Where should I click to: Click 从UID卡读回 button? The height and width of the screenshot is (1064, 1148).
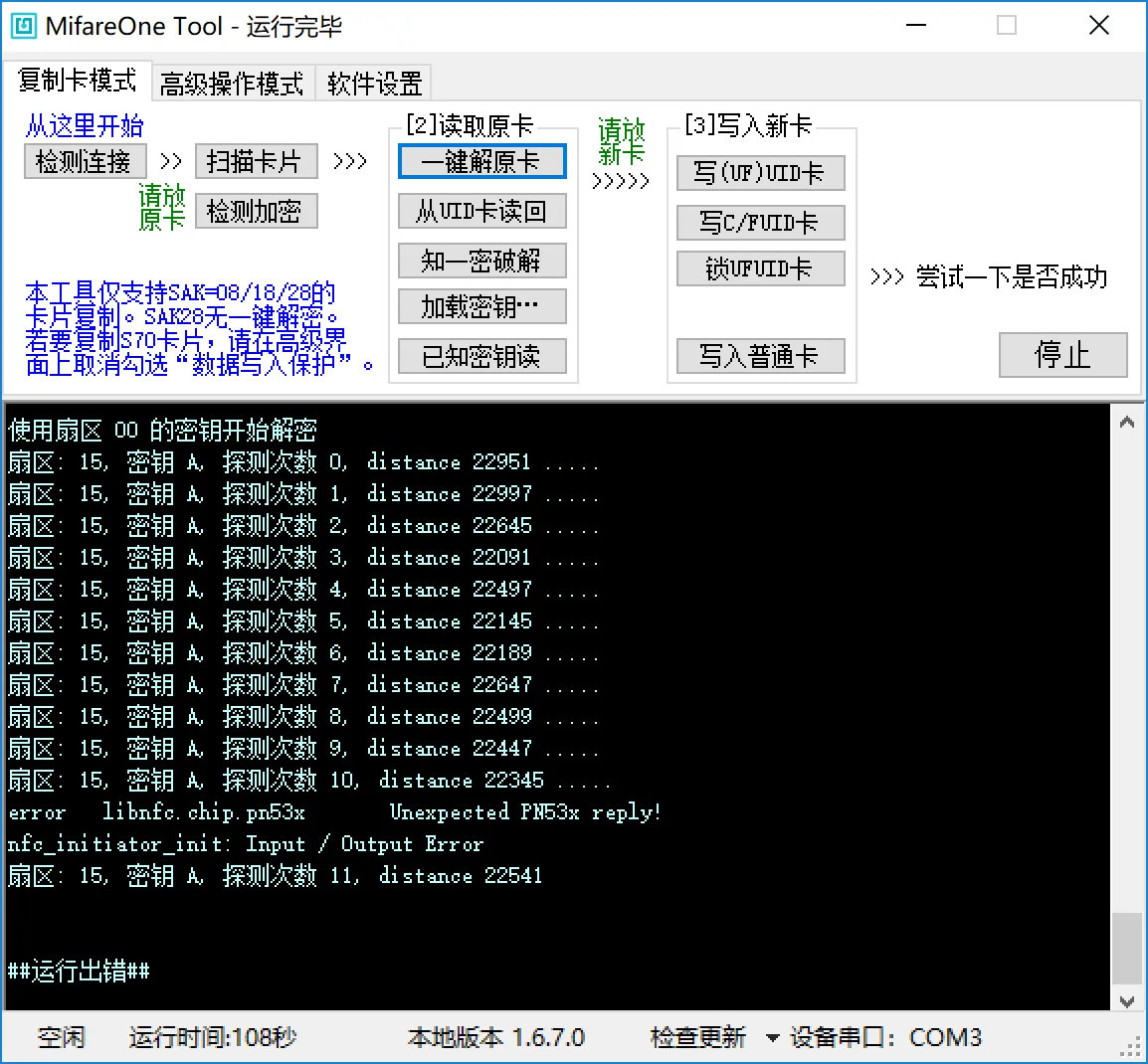pyautogui.click(x=481, y=211)
